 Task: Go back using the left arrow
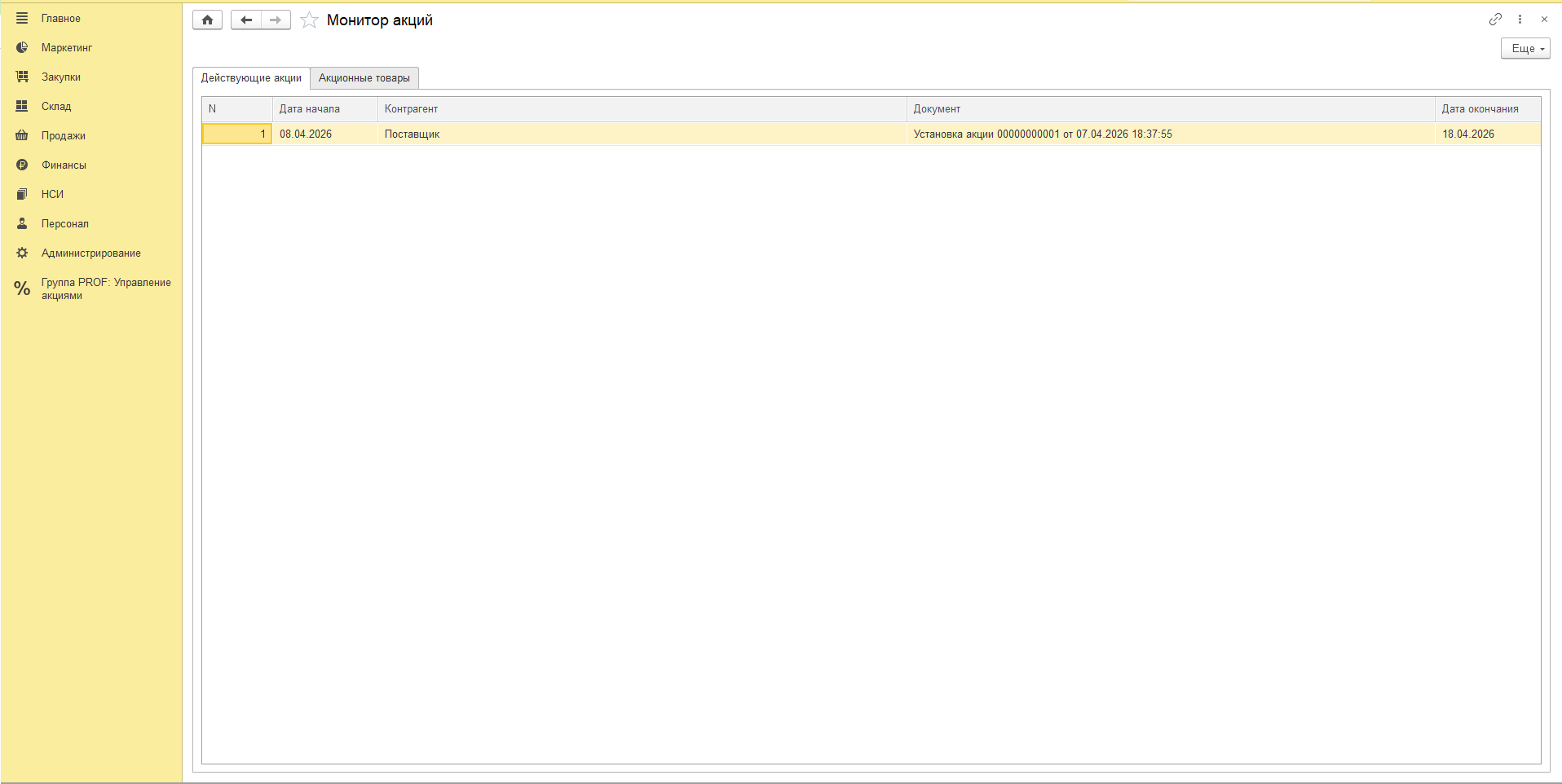point(245,20)
